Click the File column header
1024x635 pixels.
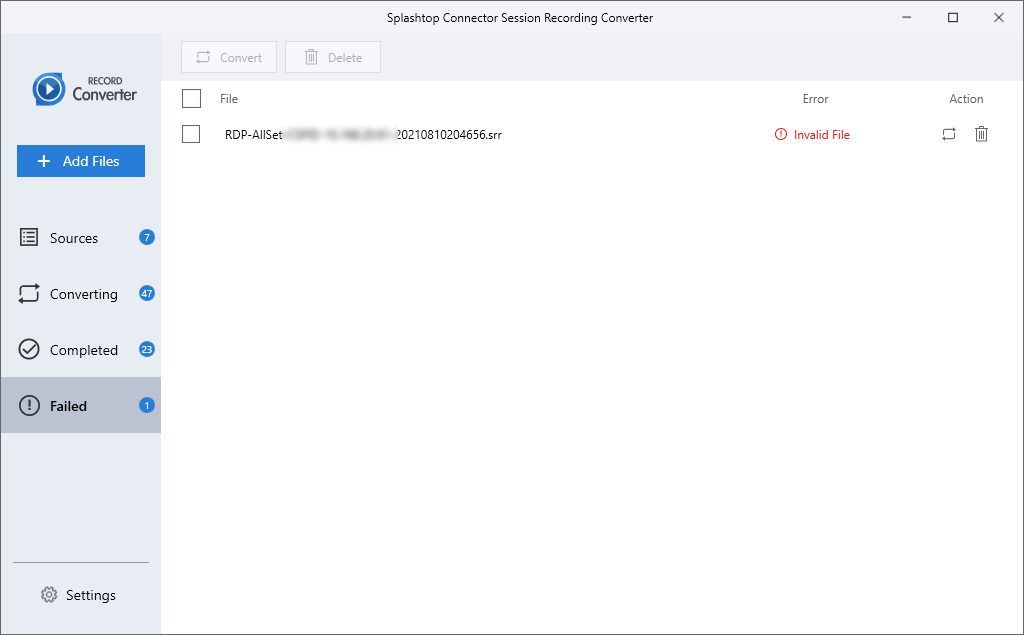[229, 99]
